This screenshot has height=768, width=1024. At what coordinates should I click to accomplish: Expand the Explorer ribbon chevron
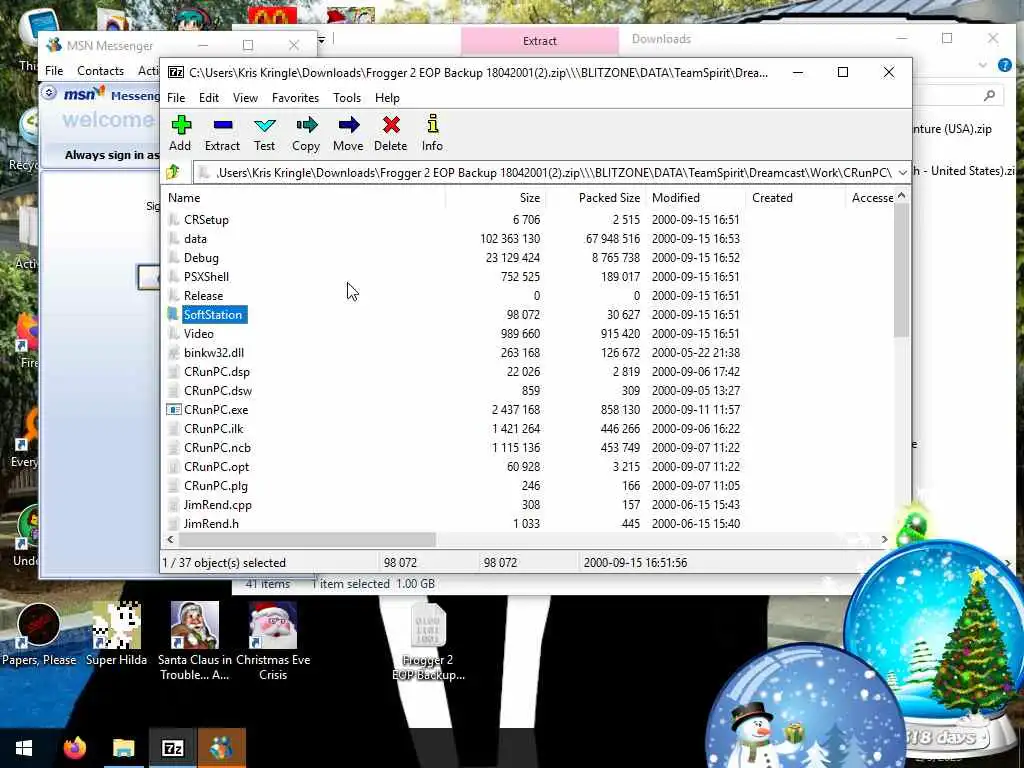[982, 65]
